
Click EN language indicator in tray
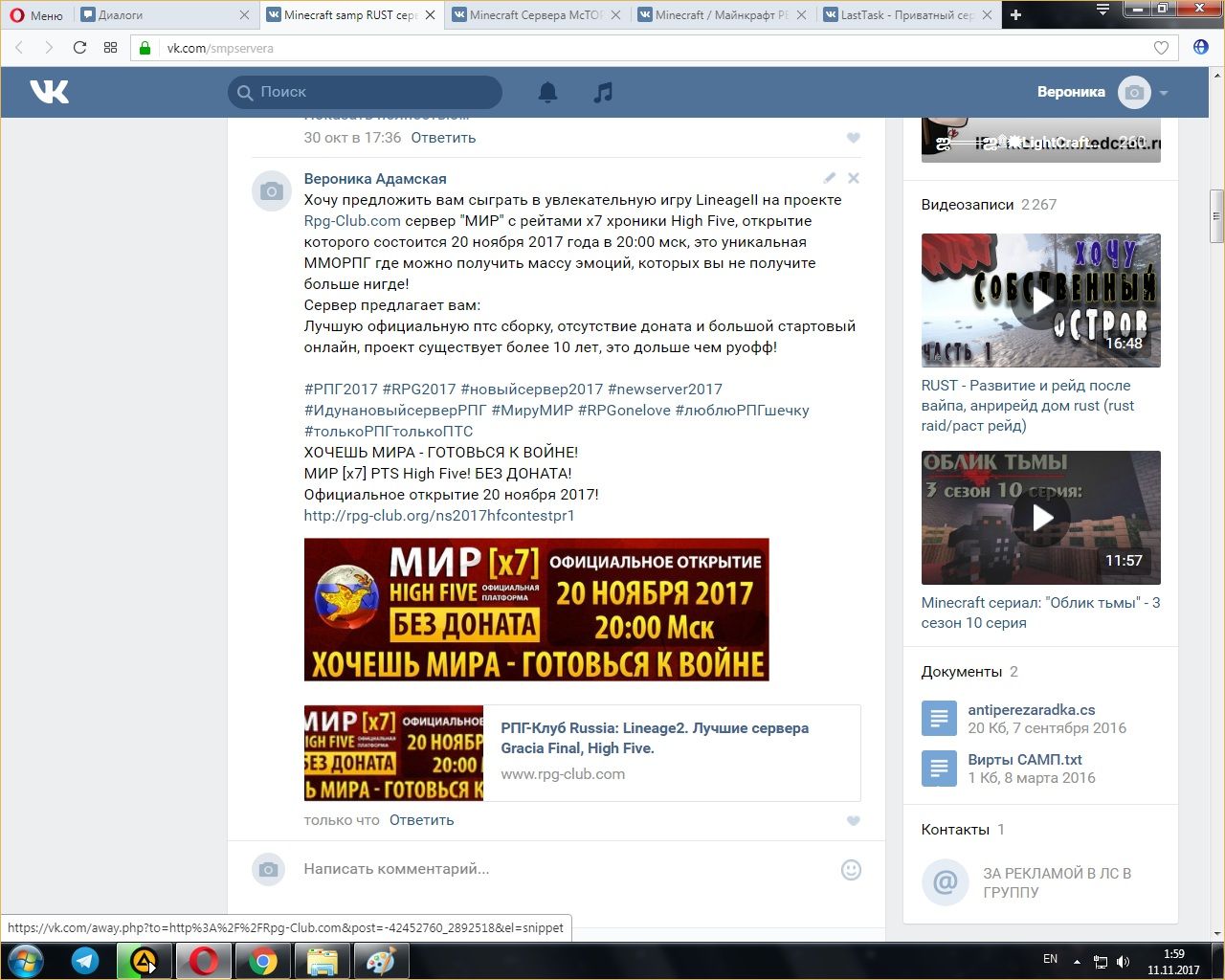tap(1050, 959)
